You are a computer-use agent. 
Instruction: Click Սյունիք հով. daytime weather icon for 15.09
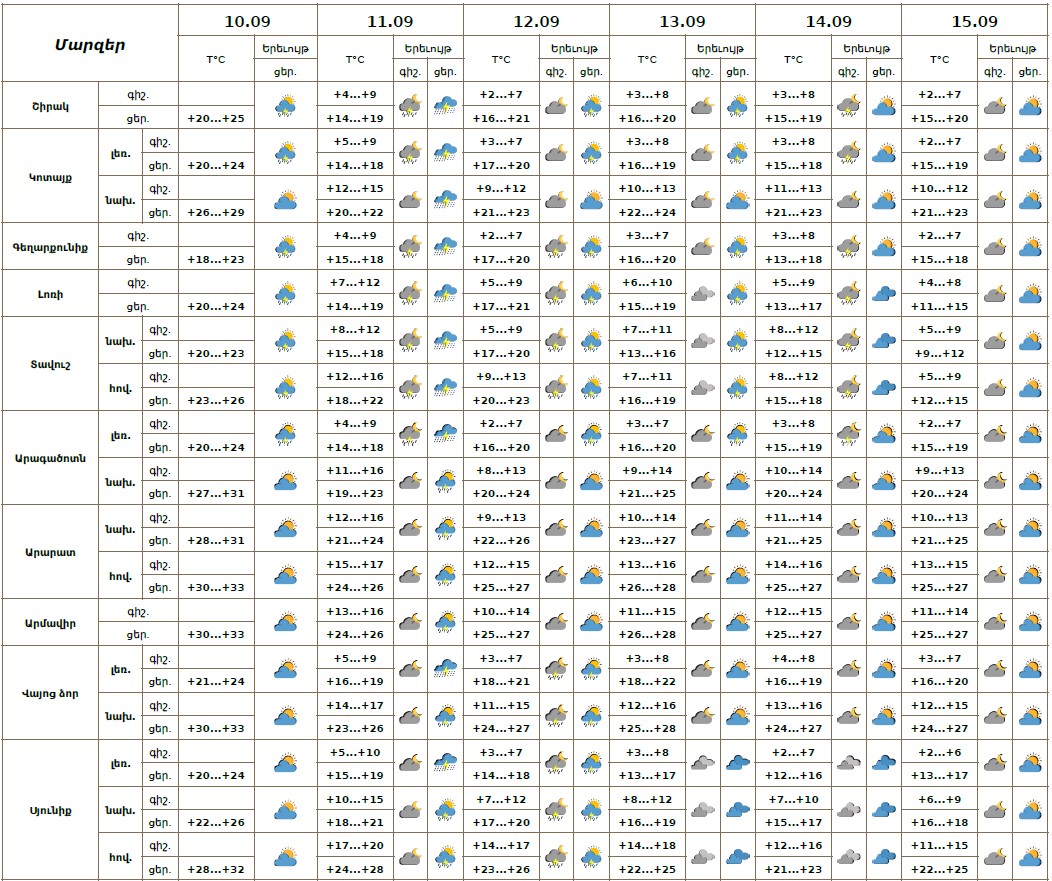click(1030, 857)
